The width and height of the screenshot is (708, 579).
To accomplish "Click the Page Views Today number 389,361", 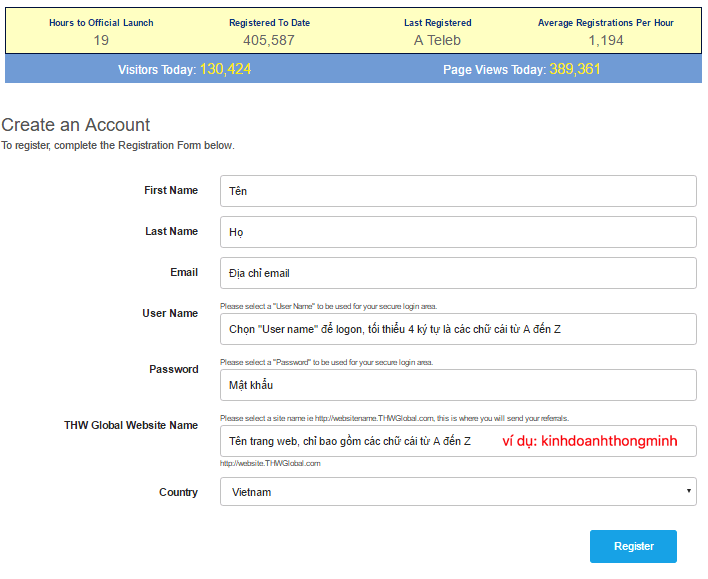I will pos(575,69).
